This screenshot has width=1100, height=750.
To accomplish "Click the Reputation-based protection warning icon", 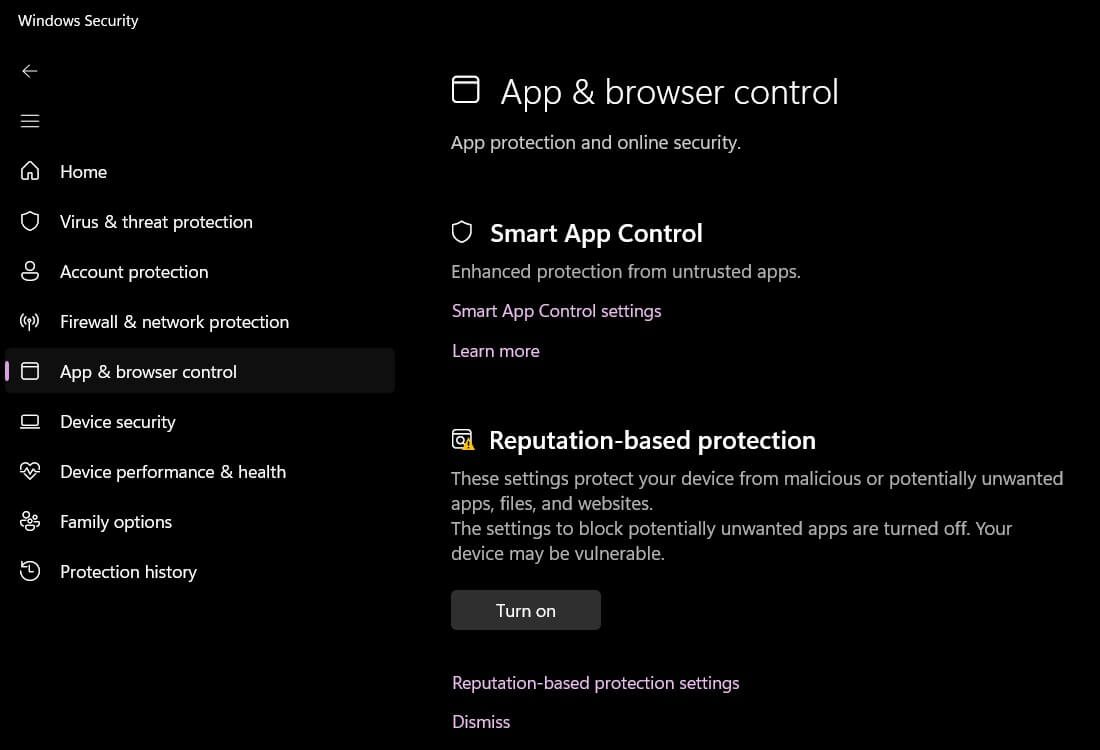I will pyautogui.click(x=461, y=439).
